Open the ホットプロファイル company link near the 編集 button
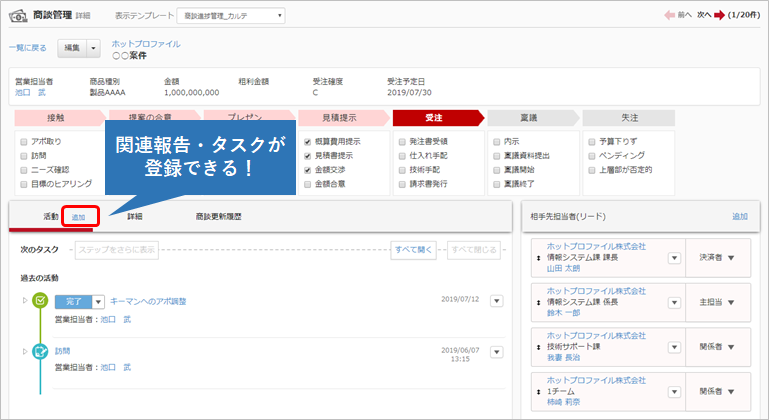Viewport: 769px width, 420px height. (146, 44)
